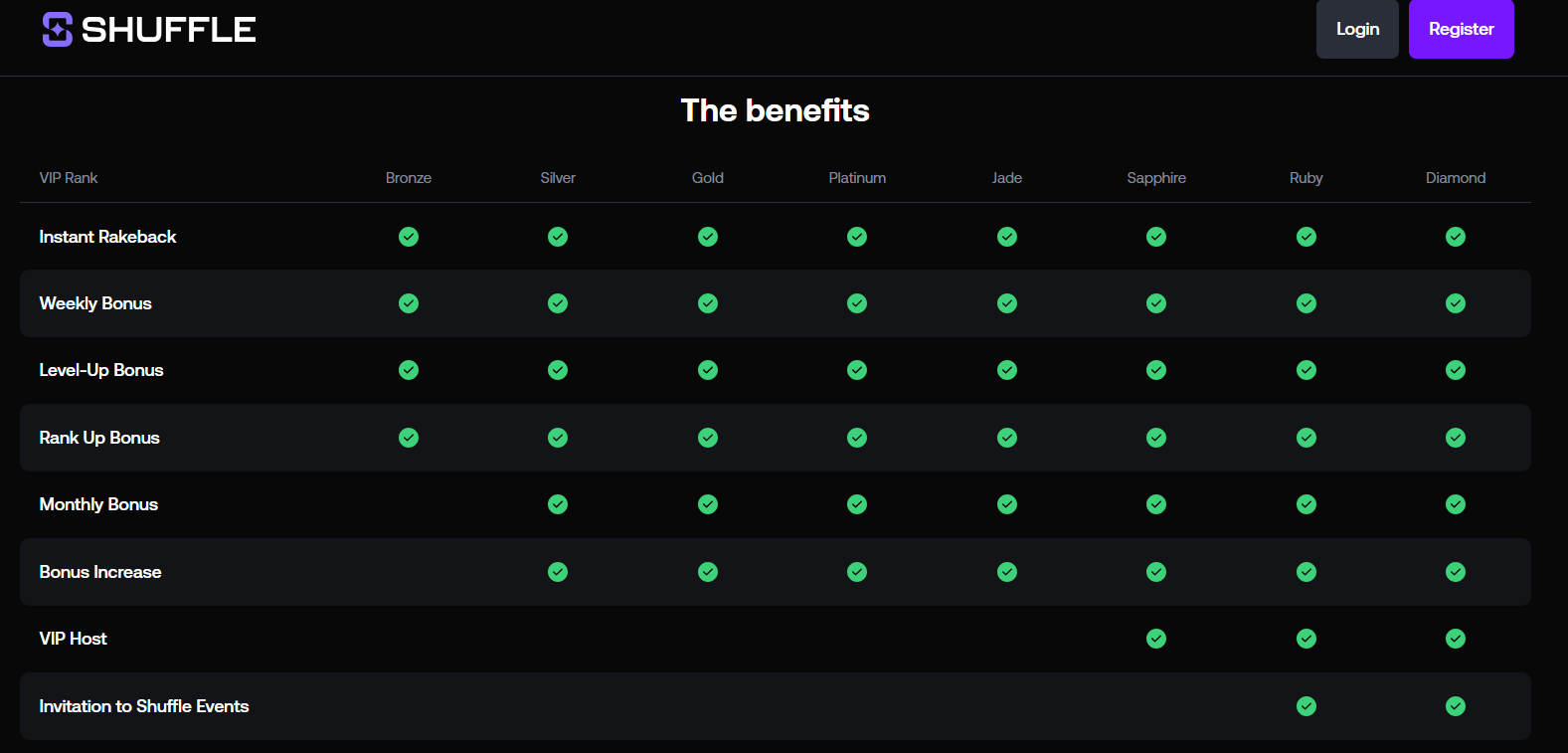The width and height of the screenshot is (1568, 753).
Task: Click Instant Rakeback checkmark under Diamond
Action: [1456, 237]
